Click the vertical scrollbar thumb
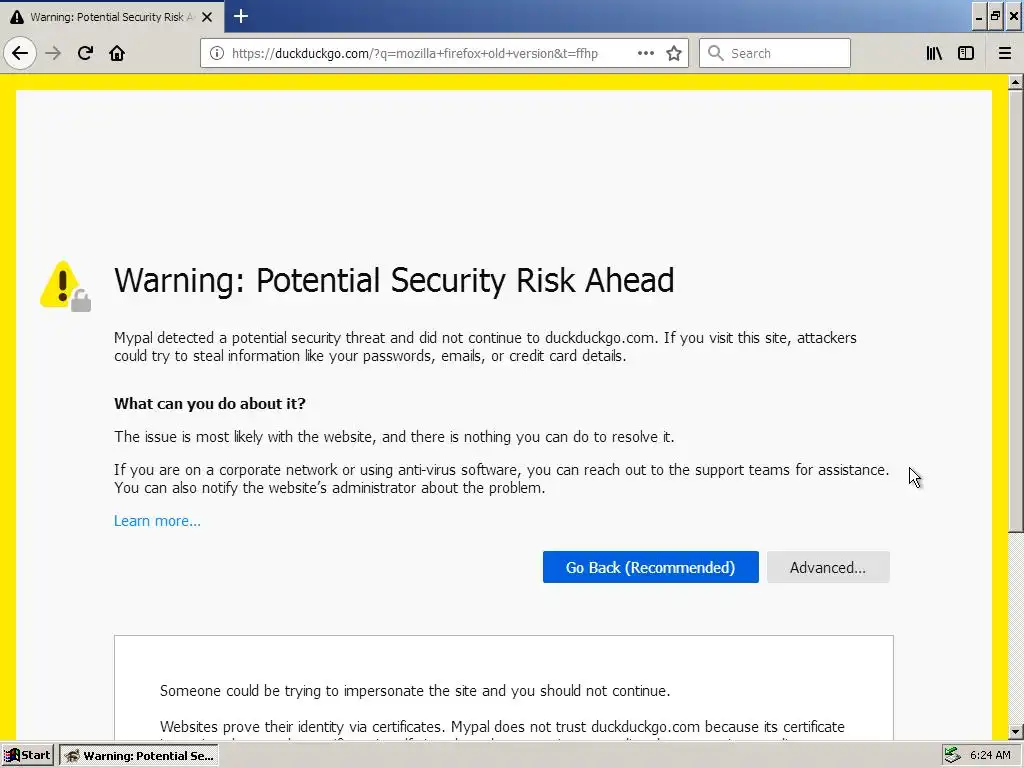Viewport: 1024px width, 768px height. (1015, 311)
